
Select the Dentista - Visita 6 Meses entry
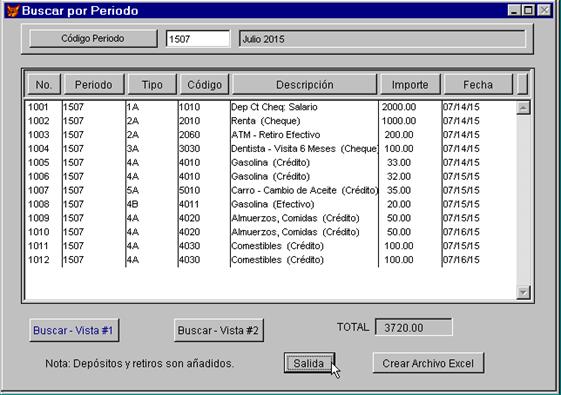(x=304, y=149)
